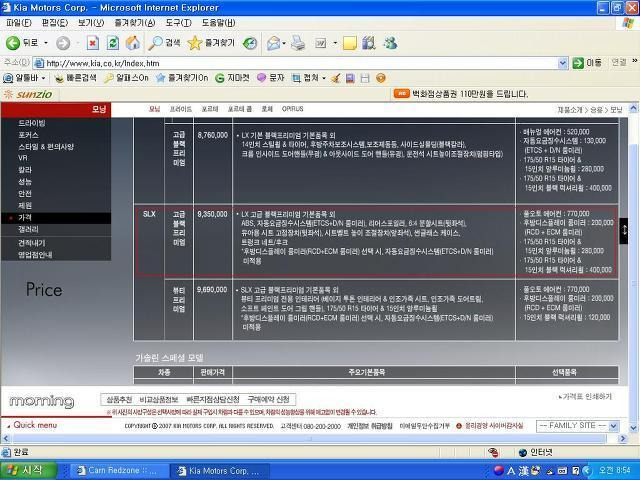Click the 문자 message toolbar item
Viewport: 640px width, 480px height.
coord(270,78)
